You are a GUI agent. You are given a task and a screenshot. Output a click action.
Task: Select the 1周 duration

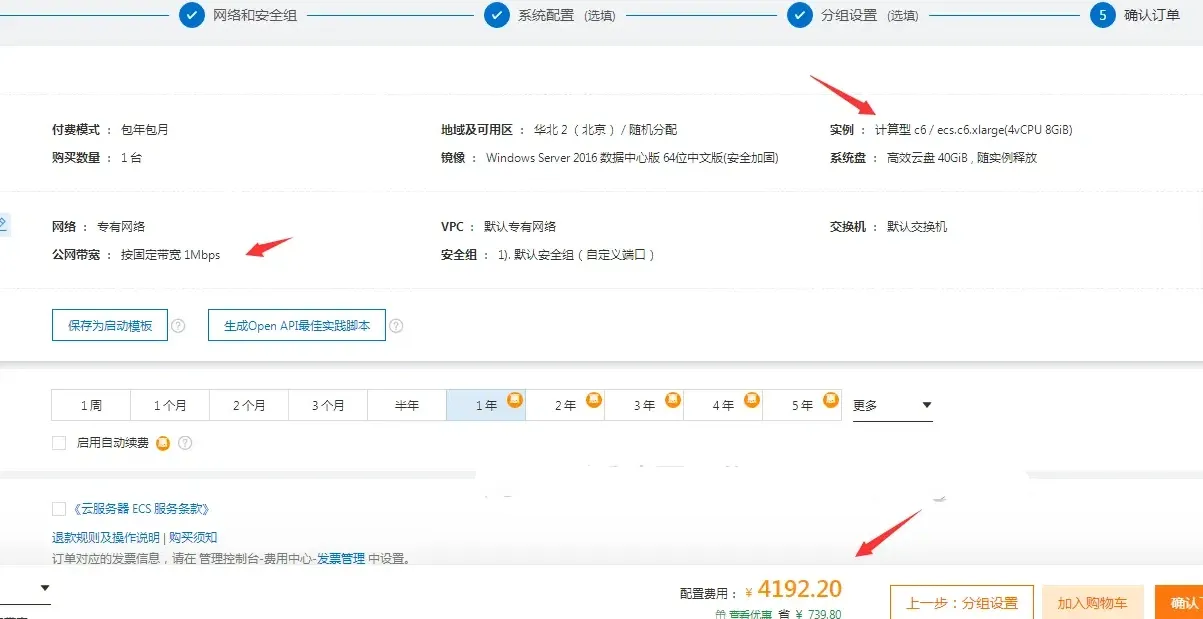coord(91,405)
